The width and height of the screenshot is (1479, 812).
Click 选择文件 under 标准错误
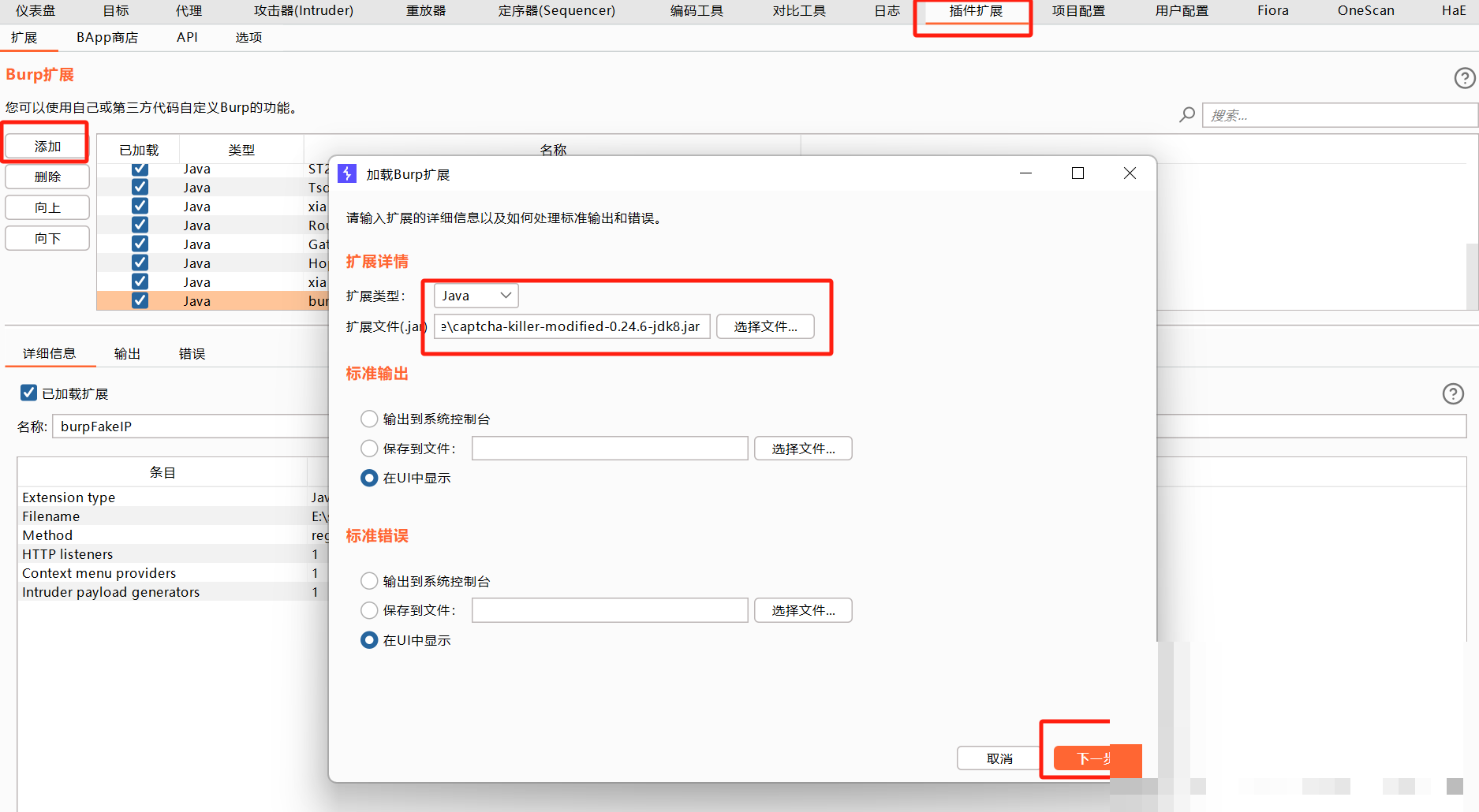[803, 610]
